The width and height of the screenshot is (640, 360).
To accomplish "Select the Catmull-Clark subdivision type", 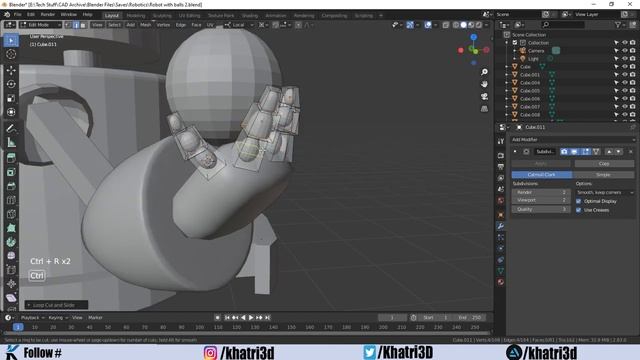I will [542, 175].
